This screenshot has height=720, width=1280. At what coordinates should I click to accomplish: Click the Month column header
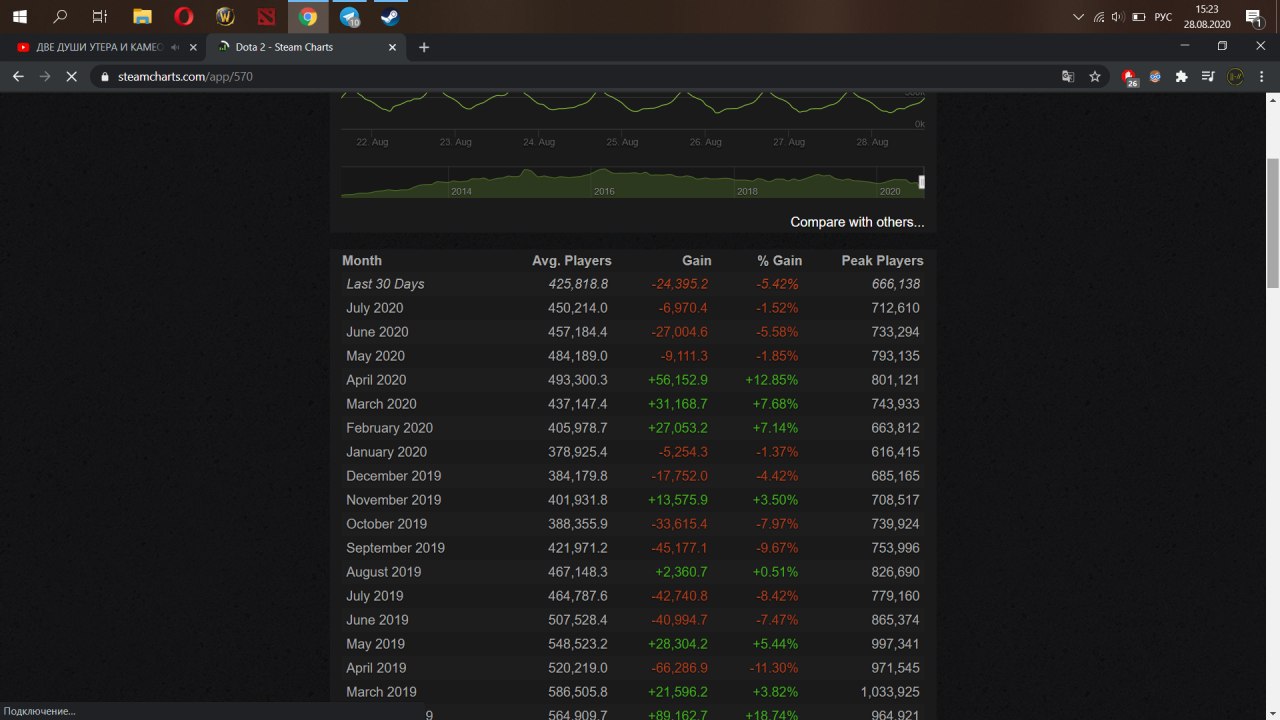362,260
